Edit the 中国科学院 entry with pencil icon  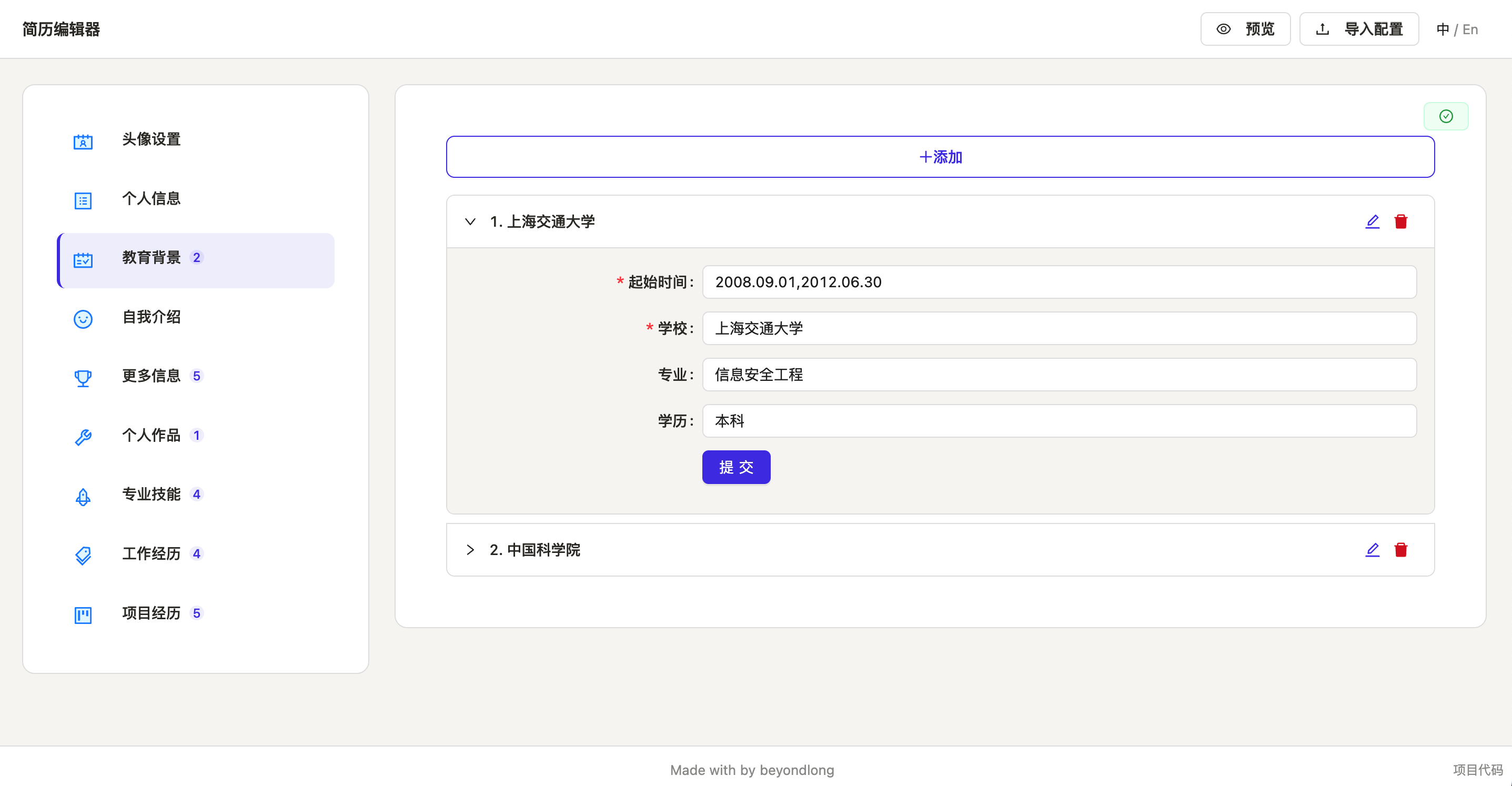click(1372, 549)
